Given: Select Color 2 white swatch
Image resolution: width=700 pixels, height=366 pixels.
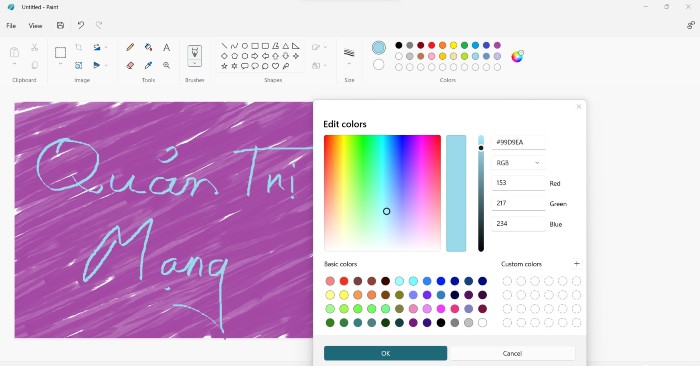Looking at the screenshot, I should tap(379, 65).
